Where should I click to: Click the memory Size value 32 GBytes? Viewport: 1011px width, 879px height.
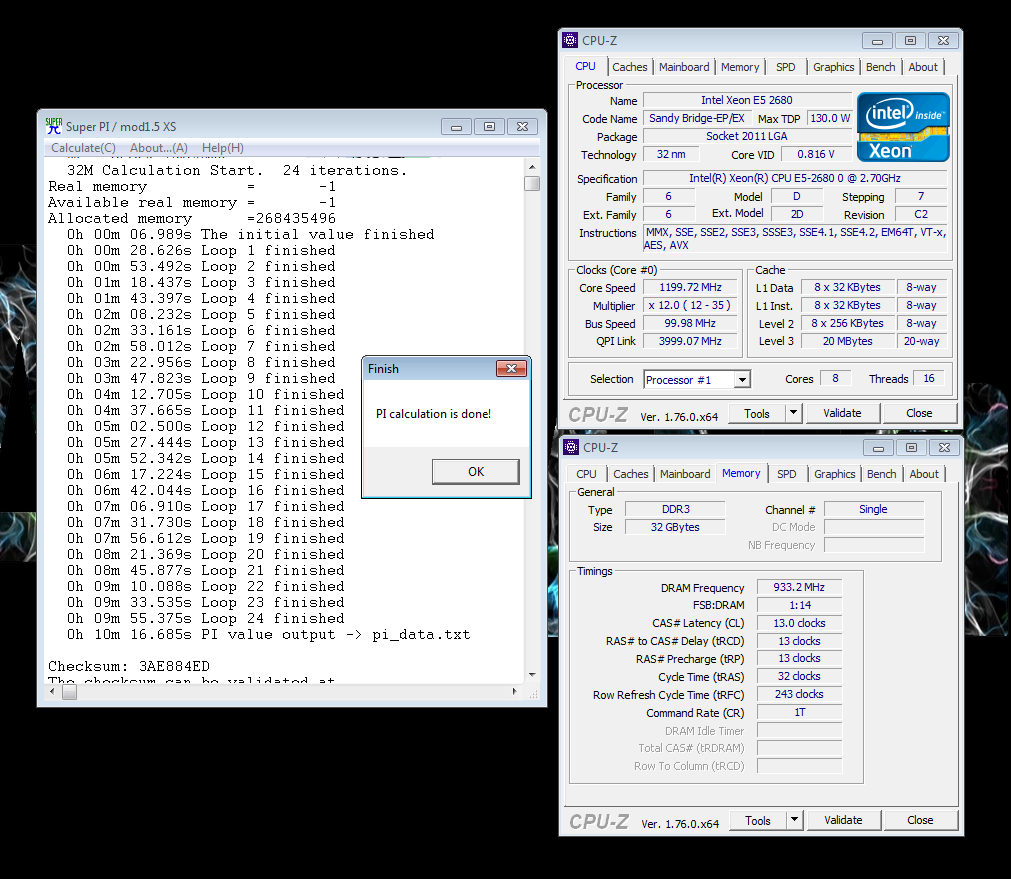[x=675, y=527]
